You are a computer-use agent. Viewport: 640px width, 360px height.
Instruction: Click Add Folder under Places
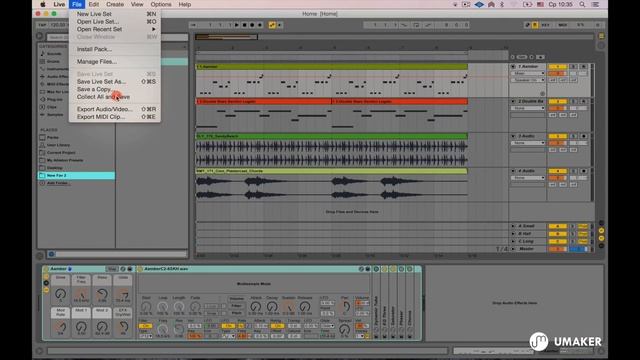(x=57, y=183)
